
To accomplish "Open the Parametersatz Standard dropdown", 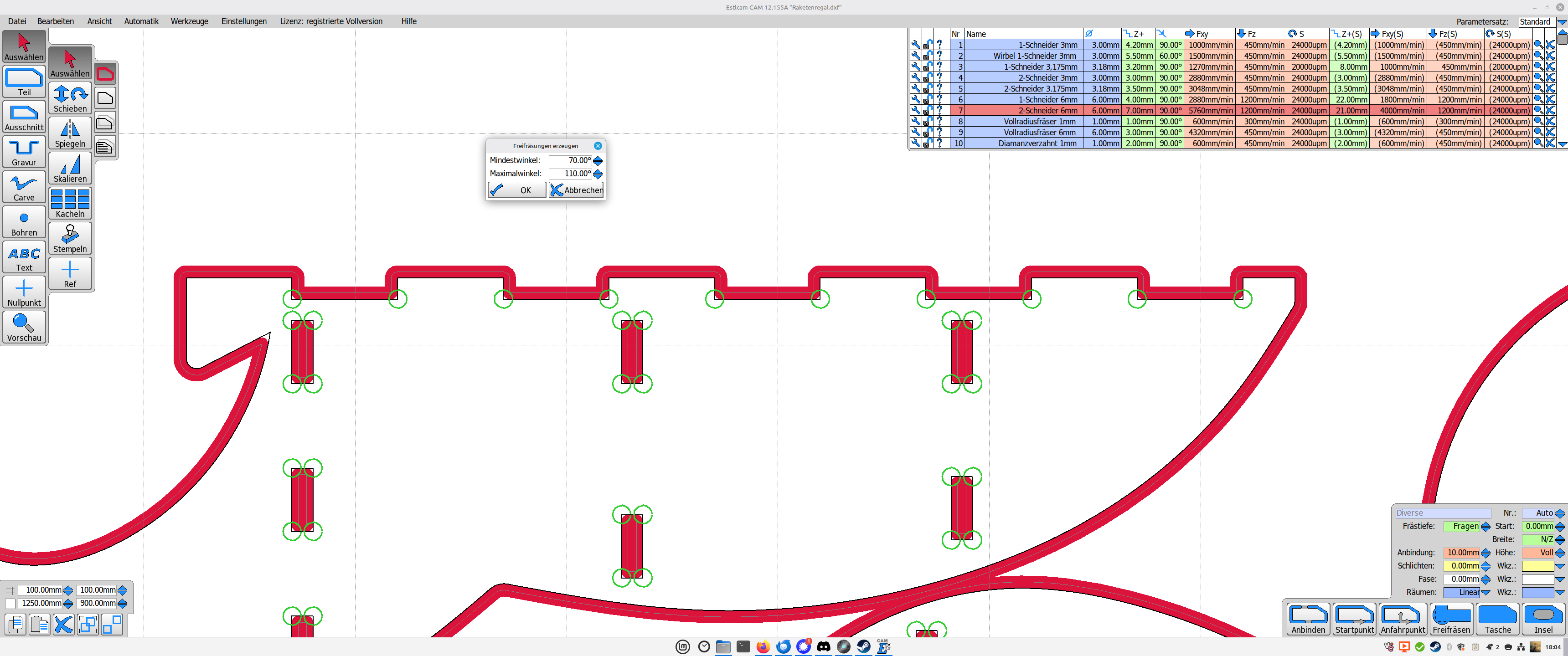I will click(x=1561, y=22).
